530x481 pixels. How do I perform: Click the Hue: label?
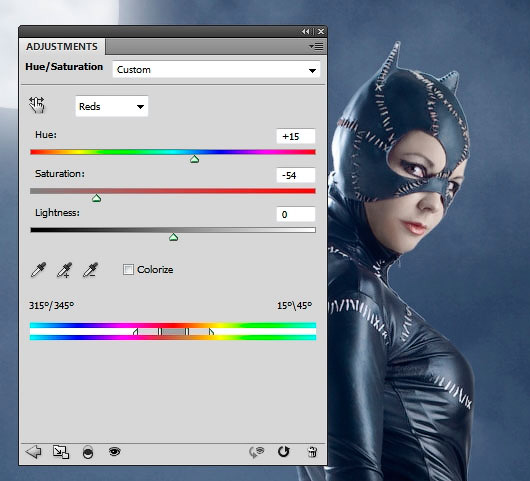46,135
